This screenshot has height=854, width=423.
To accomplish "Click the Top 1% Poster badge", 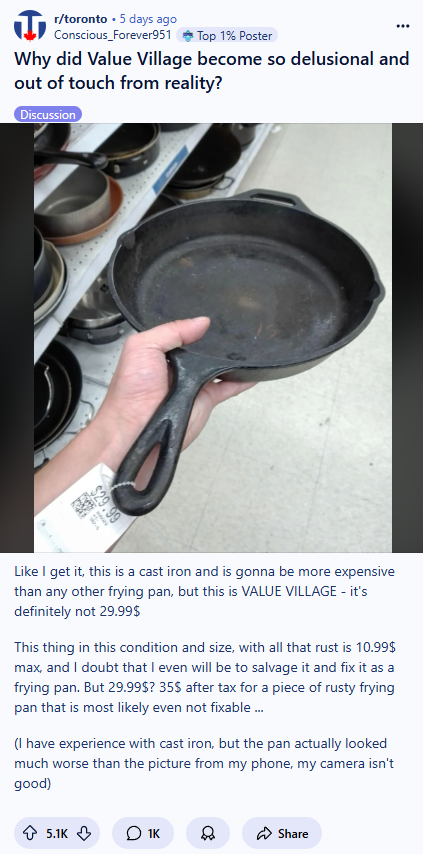I will point(227,35).
